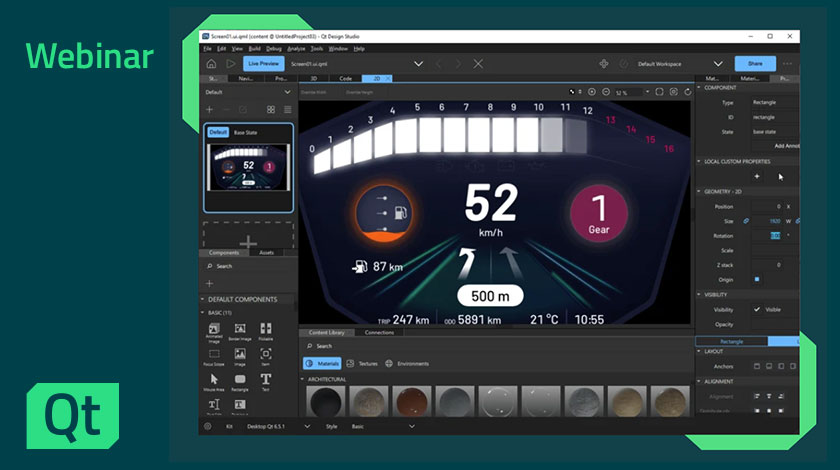Collapse the GEOMETRY - 2D section
840x470 pixels.
click(x=699, y=191)
